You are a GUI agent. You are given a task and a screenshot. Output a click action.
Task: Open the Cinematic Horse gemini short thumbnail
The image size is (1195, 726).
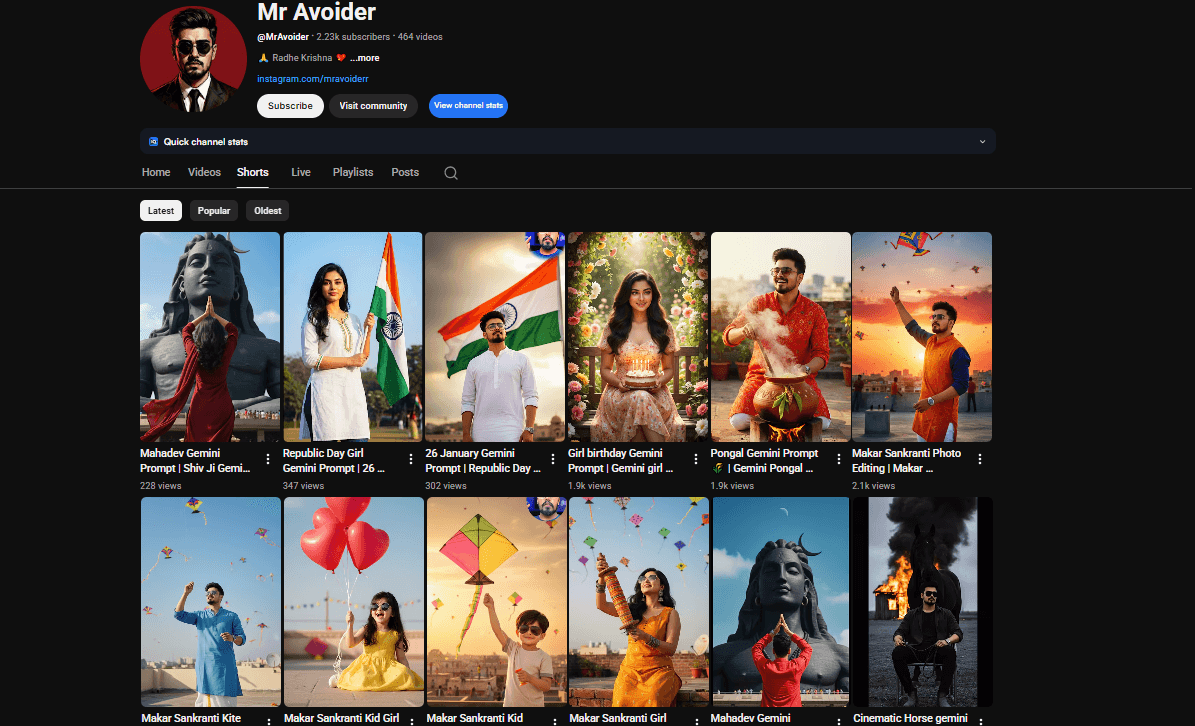point(921,602)
